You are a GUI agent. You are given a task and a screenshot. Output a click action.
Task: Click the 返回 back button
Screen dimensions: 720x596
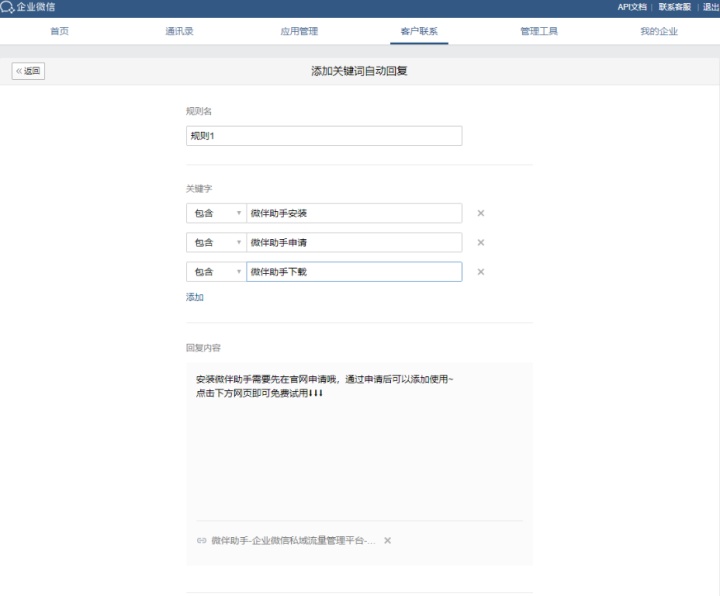pyautogui.click(x=28, y=71)
